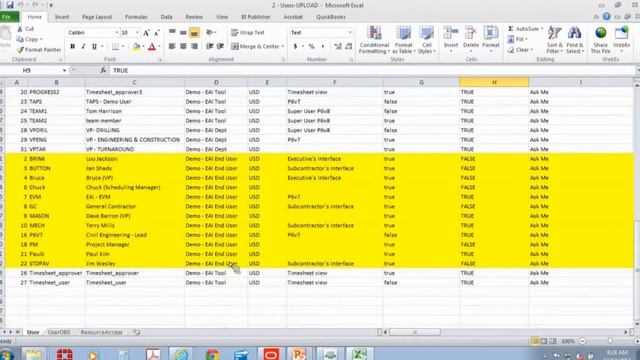Open Find & Select binoculars
Screen dimensions: 640x360
pyautogui.click(x=575, y=40)
